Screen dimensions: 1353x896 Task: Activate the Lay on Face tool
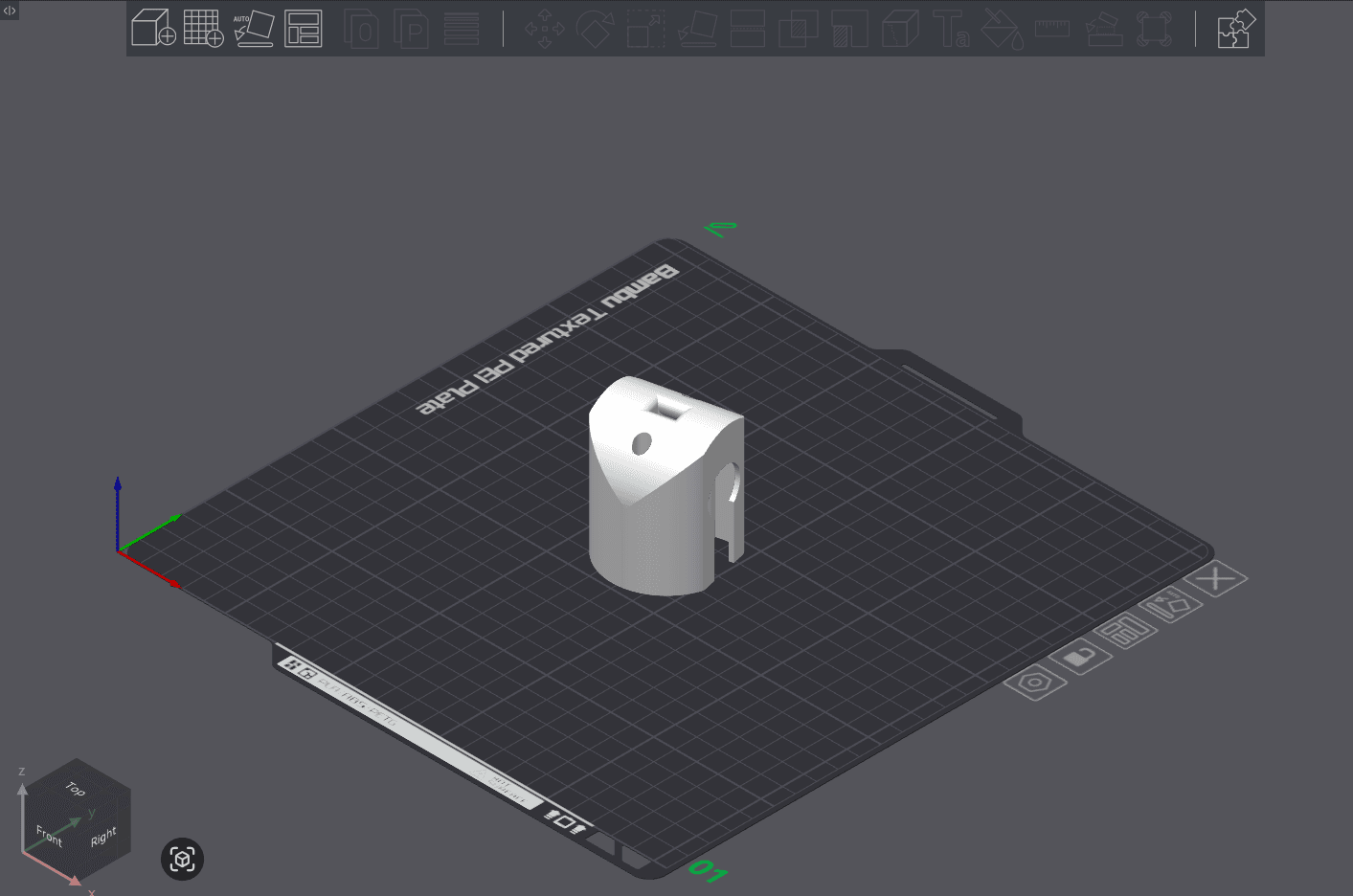(x=696, y=28)
